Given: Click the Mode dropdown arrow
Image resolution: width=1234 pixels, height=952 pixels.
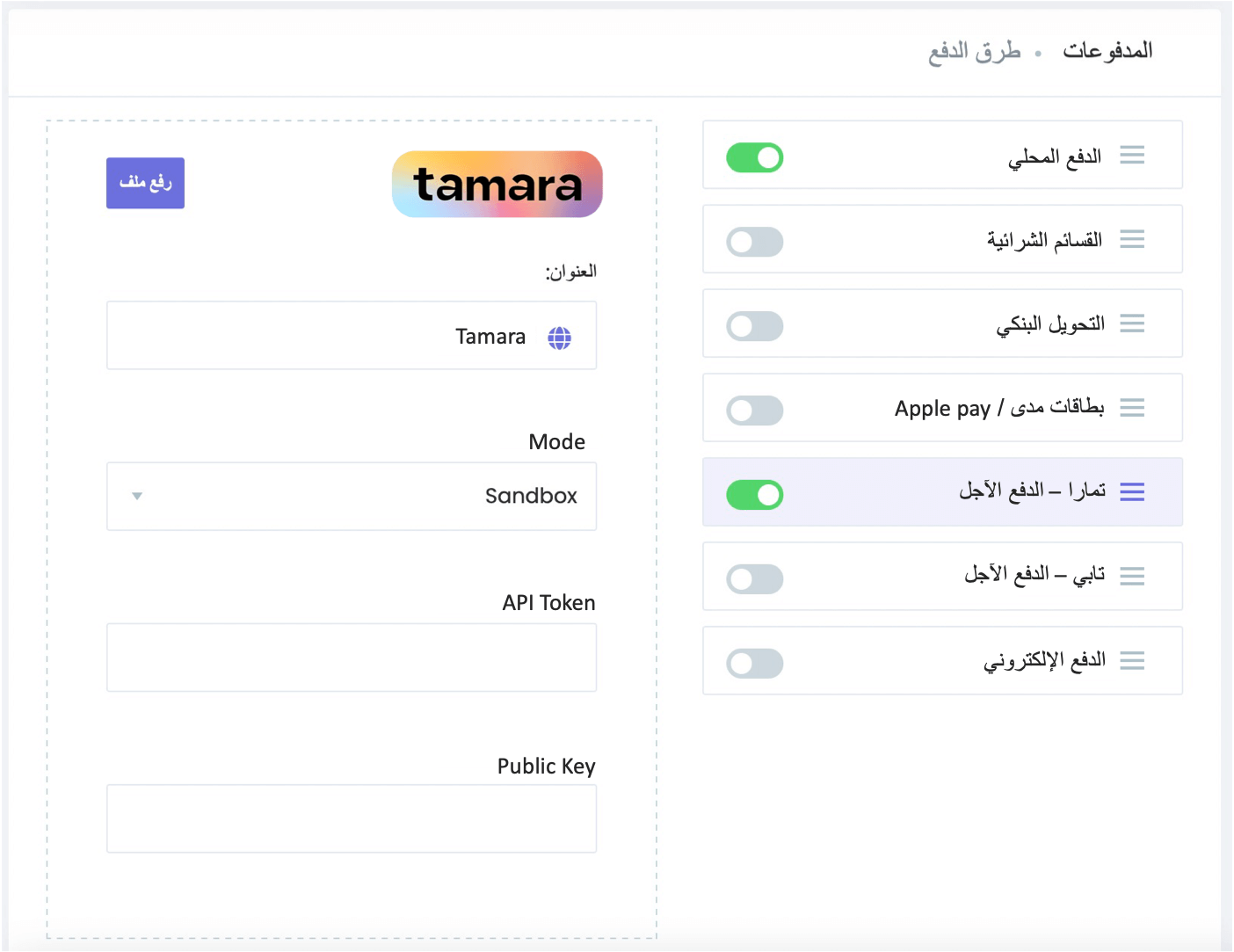Looking at the screenshot, I should [137, 497].
